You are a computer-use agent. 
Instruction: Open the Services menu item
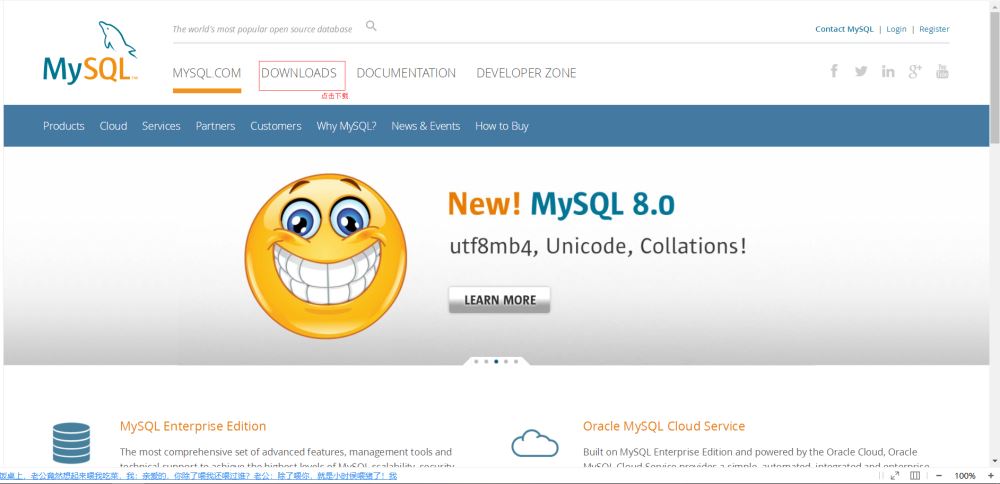click(161, 126)
